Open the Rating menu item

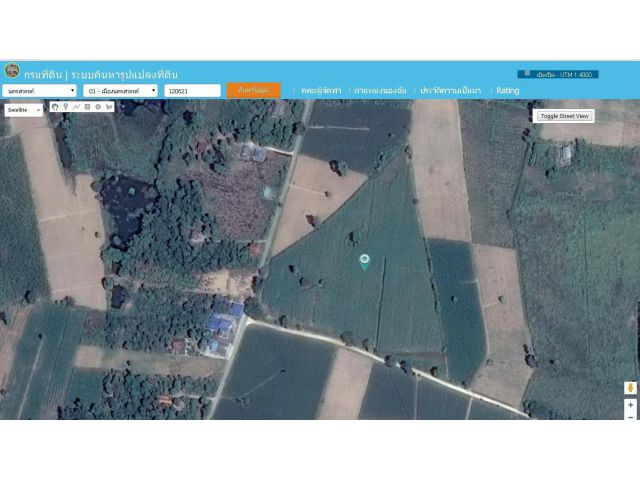pos(508,90)
